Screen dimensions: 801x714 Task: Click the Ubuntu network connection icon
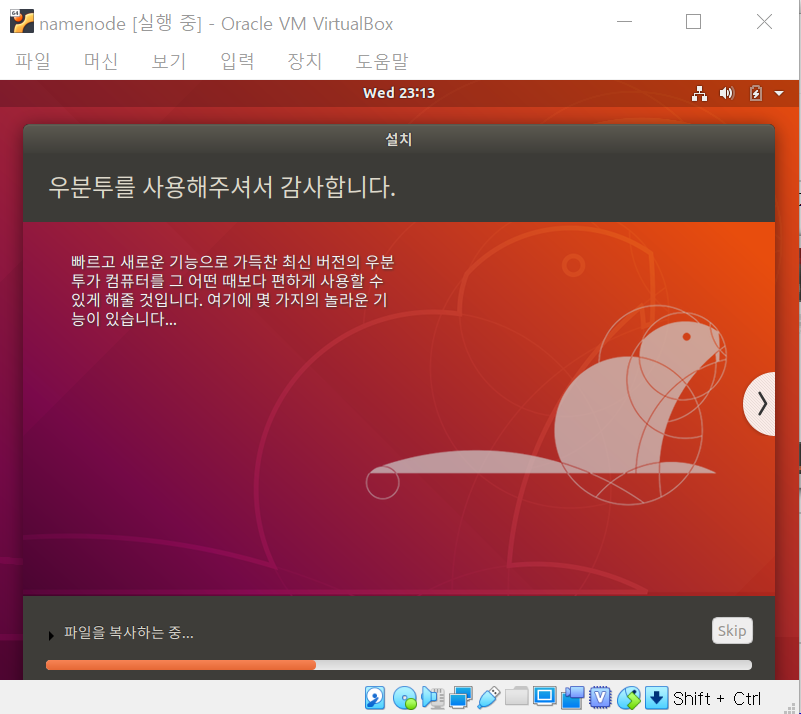pyautogui.click(x=699, y=93)
